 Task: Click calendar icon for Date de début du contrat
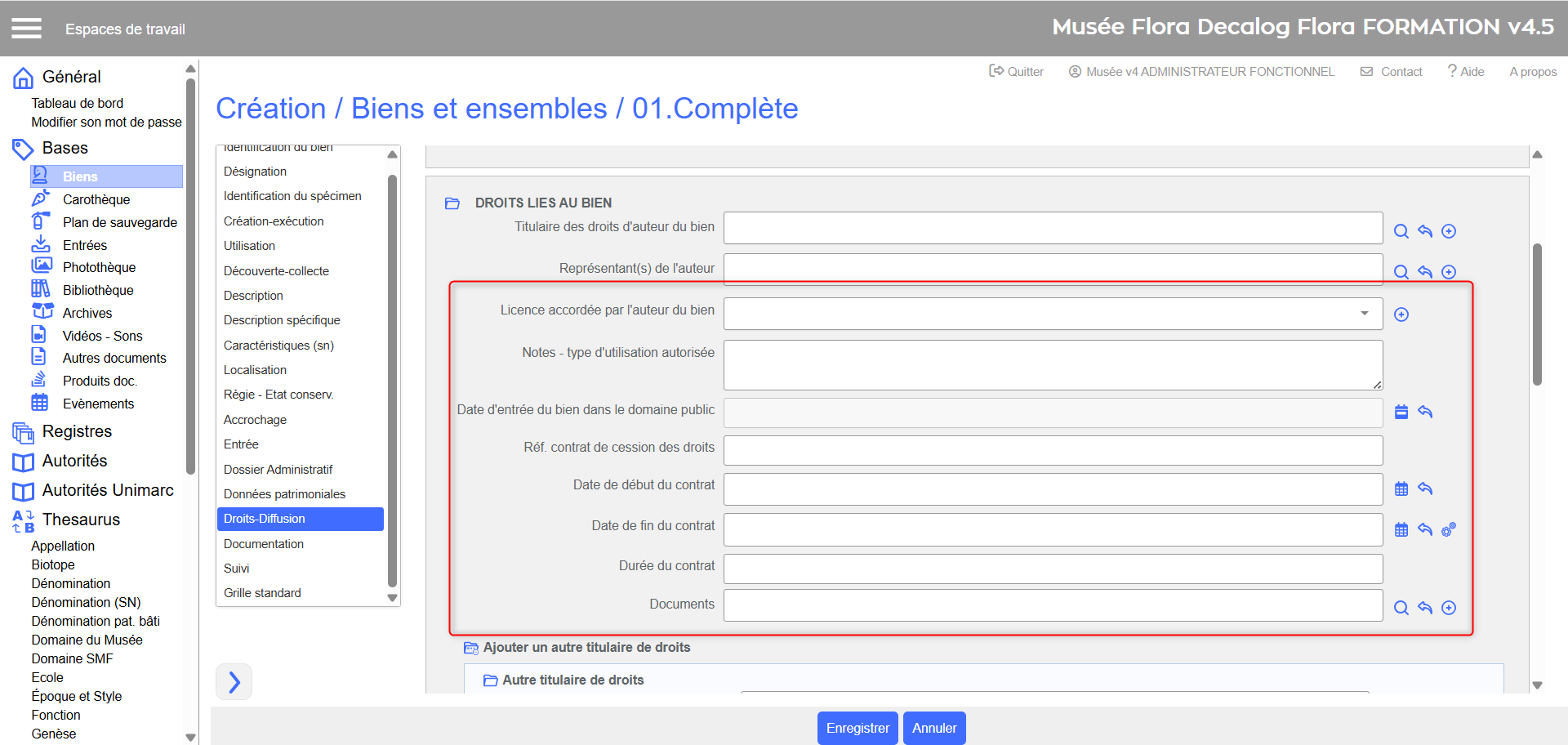click(x=1401, y=488)
